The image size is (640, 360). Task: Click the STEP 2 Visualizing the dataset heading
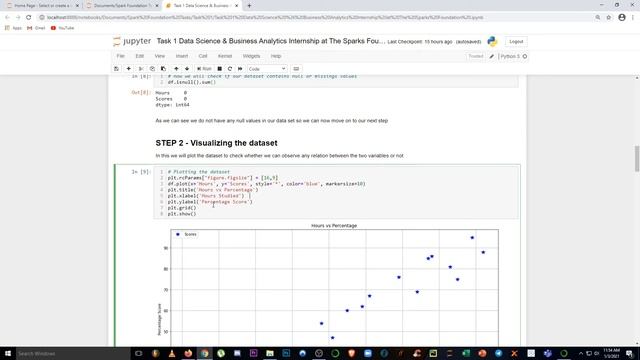point(216,143)
